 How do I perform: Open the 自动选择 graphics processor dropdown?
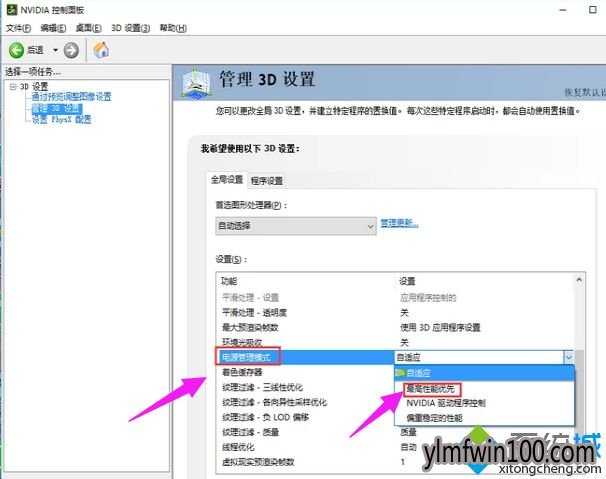point(296,226)
